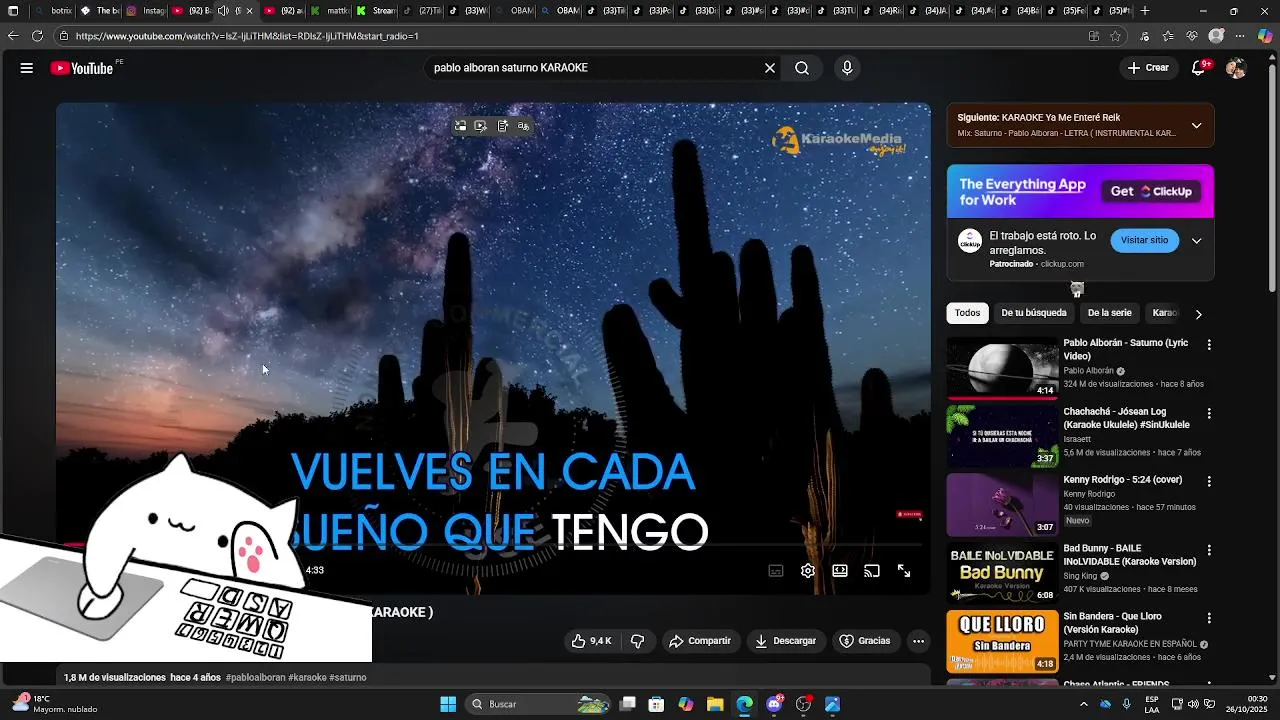1280x720 pixels.
Task: Go to YouTube home via the logo
Action: [82, 68]
